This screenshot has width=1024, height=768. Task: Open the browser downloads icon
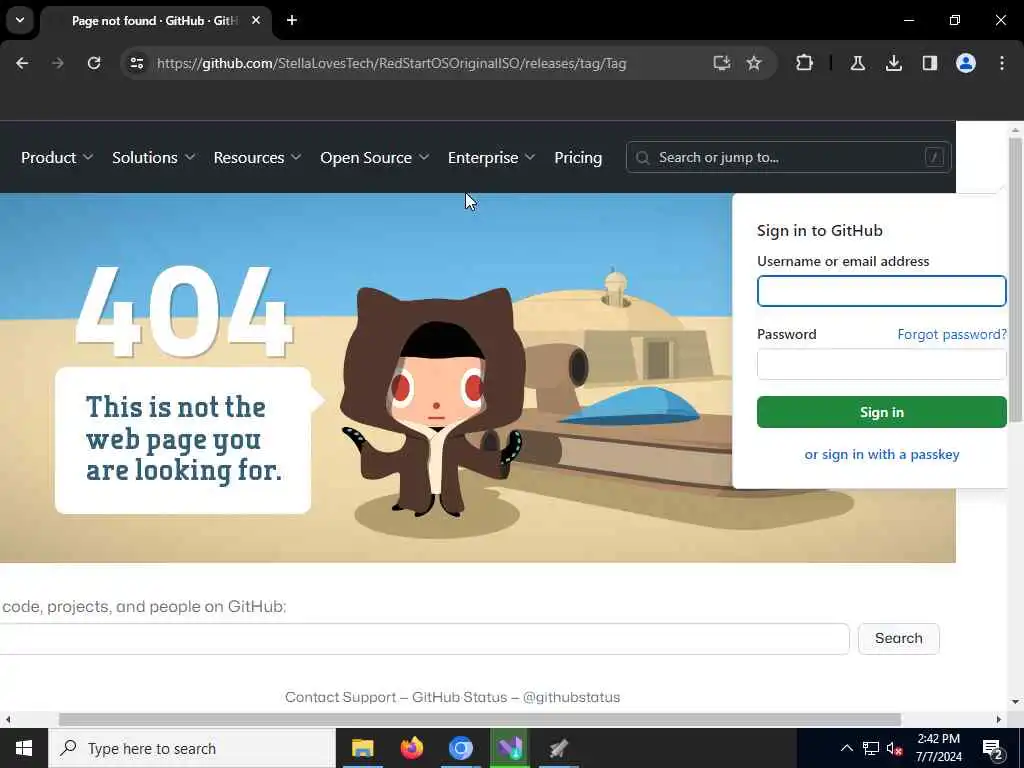point(894,63)
